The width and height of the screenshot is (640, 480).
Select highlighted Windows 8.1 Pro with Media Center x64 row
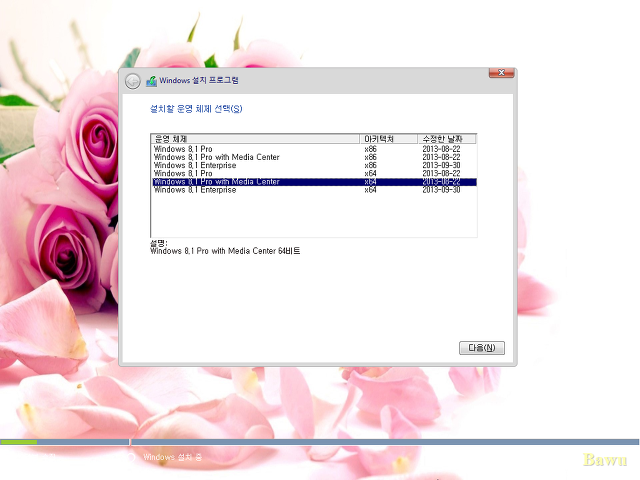pyautogui.click(x=314, y=182)
